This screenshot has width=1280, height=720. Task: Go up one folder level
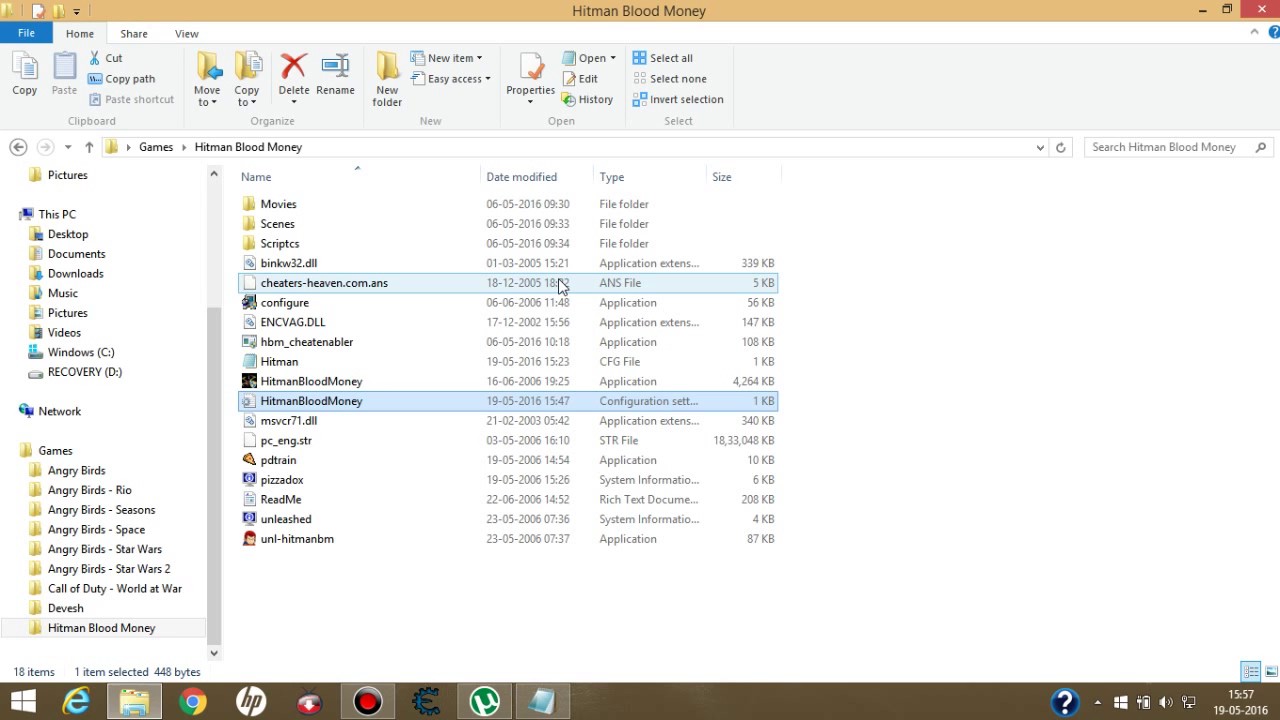tap(89, 147)
